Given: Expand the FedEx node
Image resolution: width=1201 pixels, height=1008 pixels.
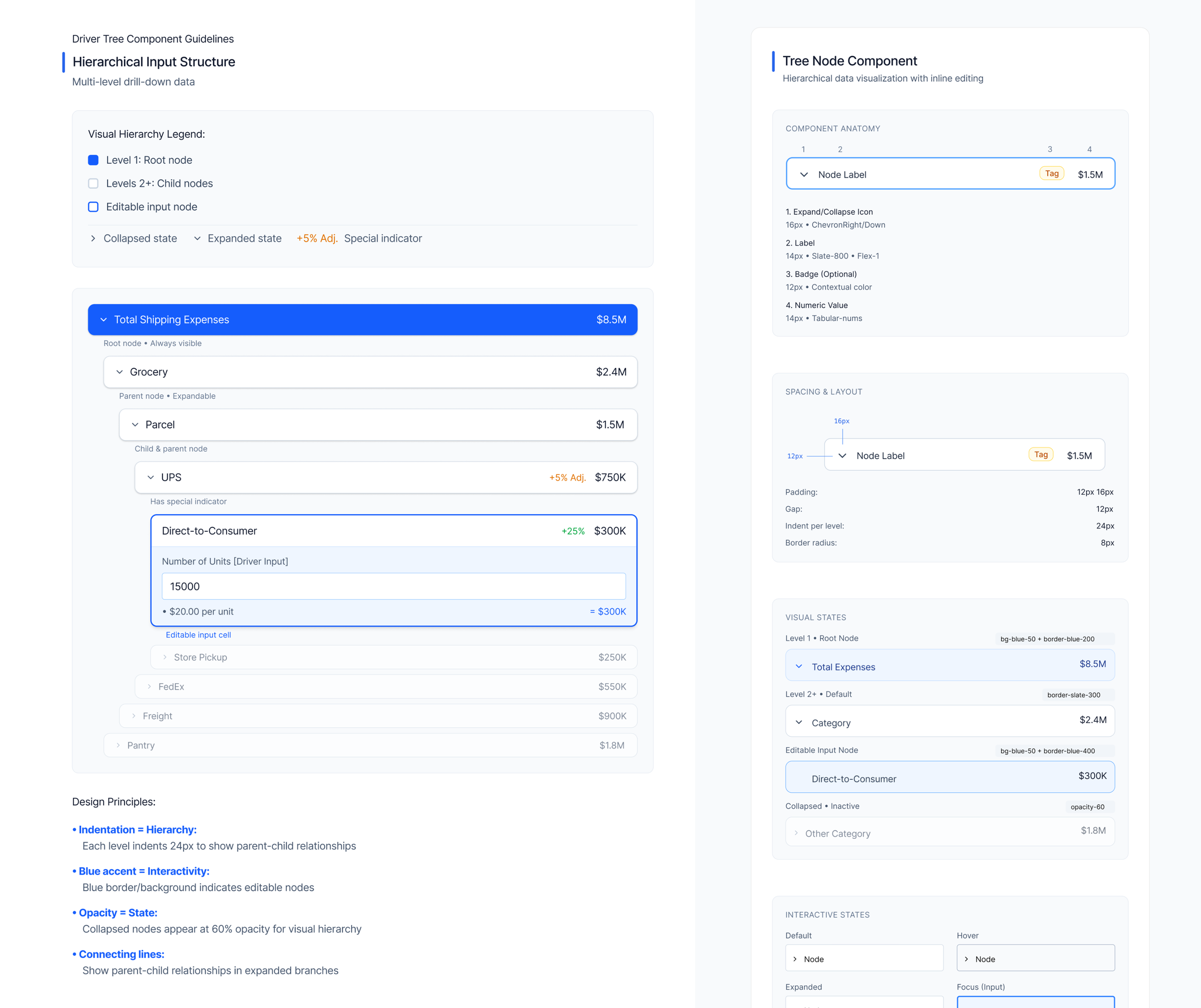Looking at the screenshot, I should point(149,687).
